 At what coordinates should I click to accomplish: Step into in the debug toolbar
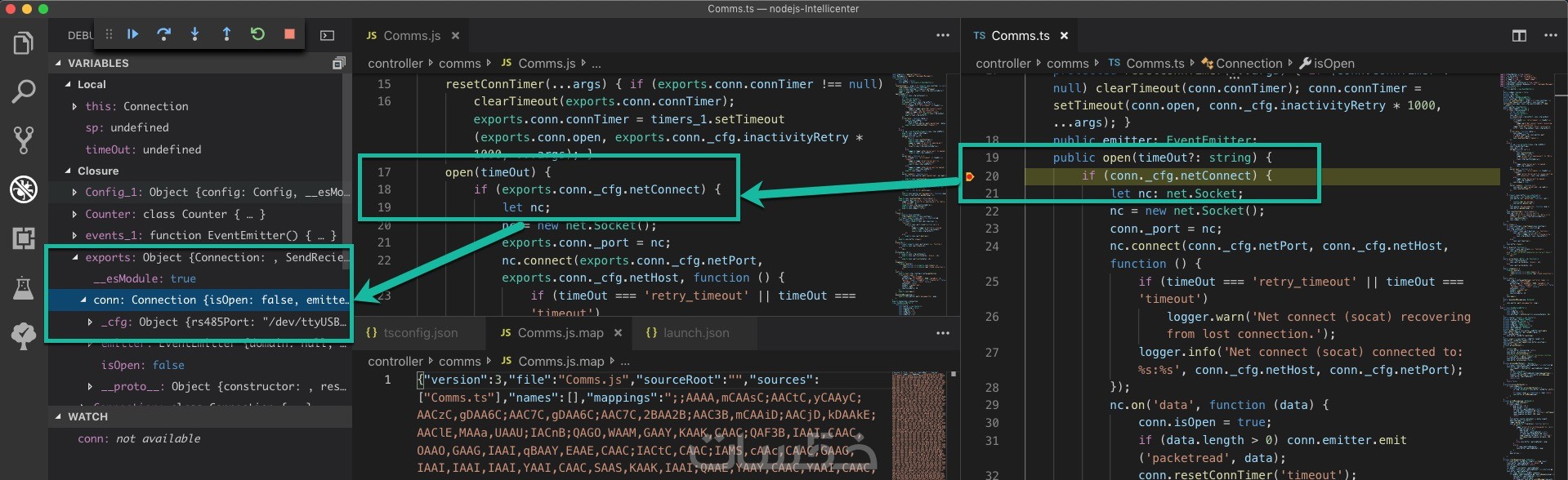(x=194, y=34)
